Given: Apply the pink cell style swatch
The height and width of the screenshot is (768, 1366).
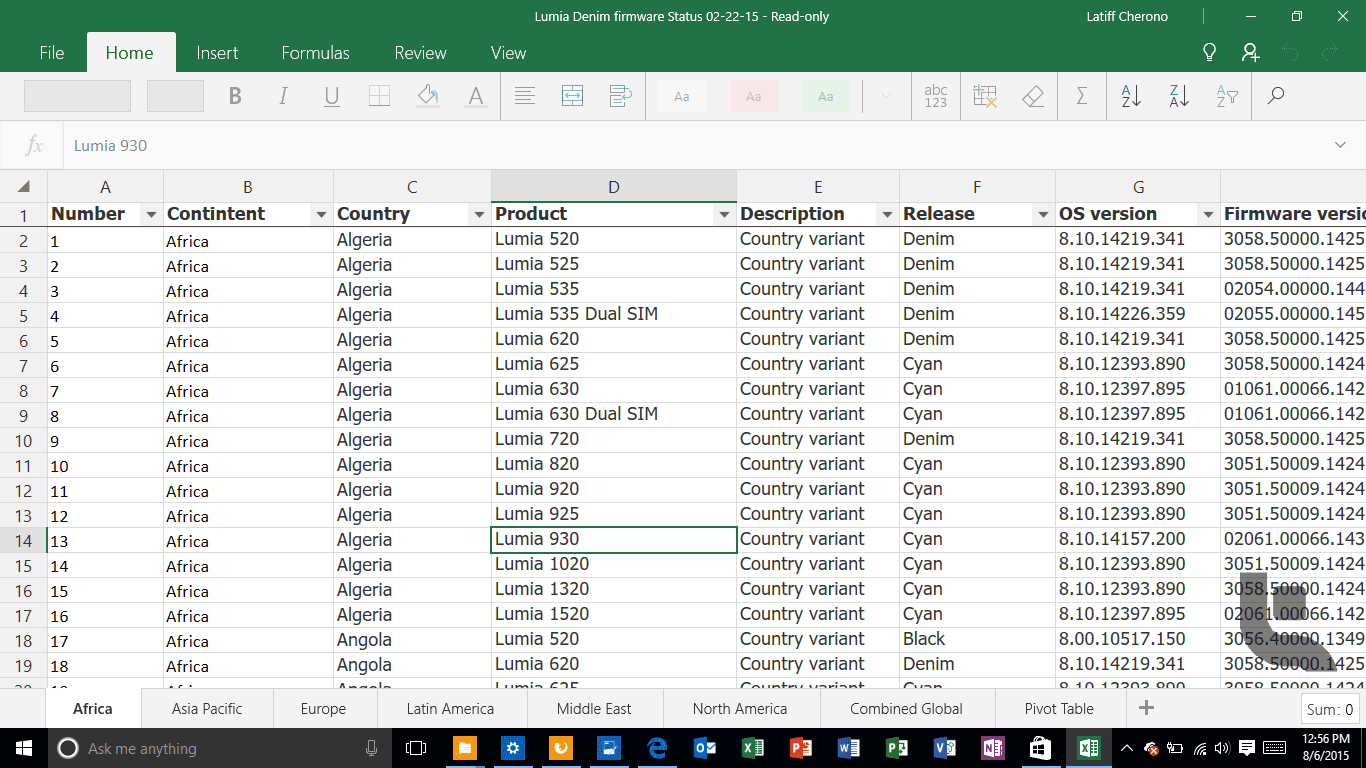Looking at the screenshot, I should [754, 96].
